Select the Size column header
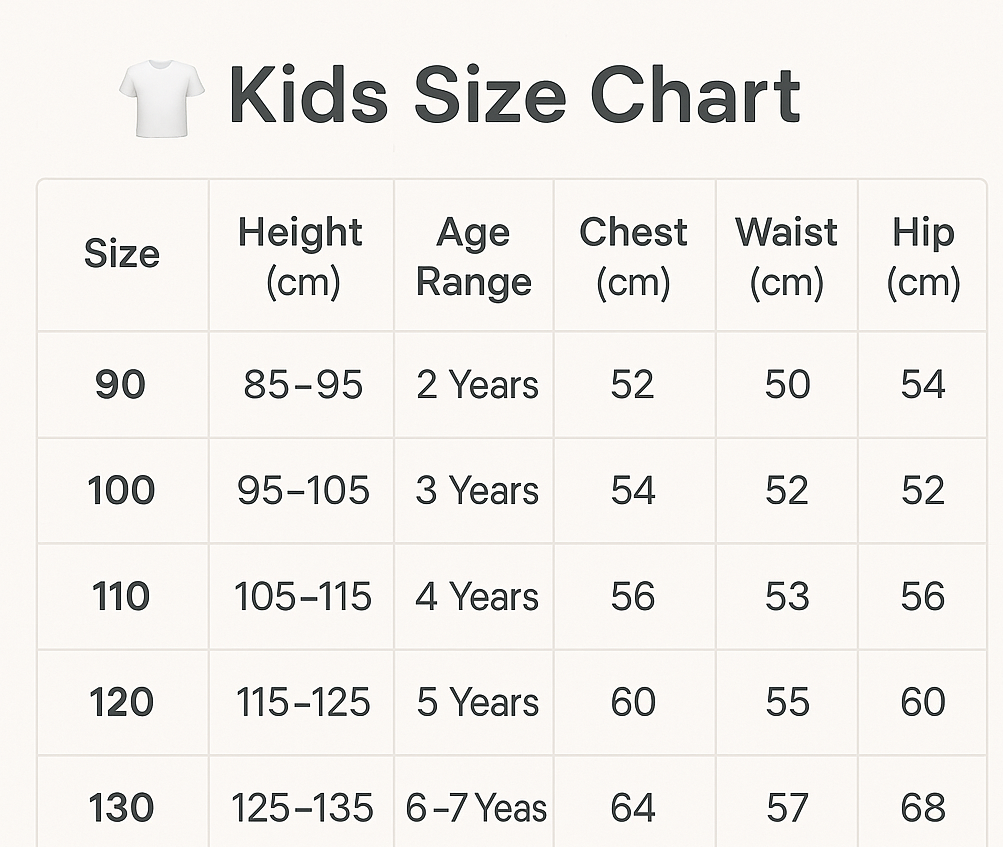 tap(122, 254)
